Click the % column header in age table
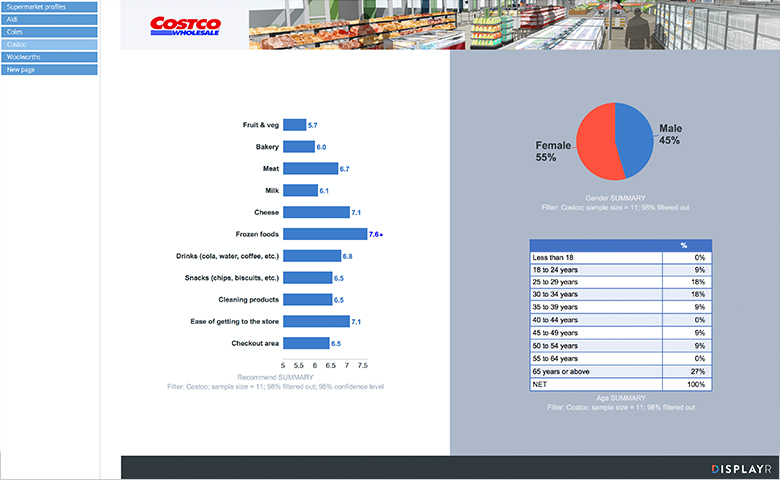The width and height of the screenshot is (780, 480). click(686, 245)
